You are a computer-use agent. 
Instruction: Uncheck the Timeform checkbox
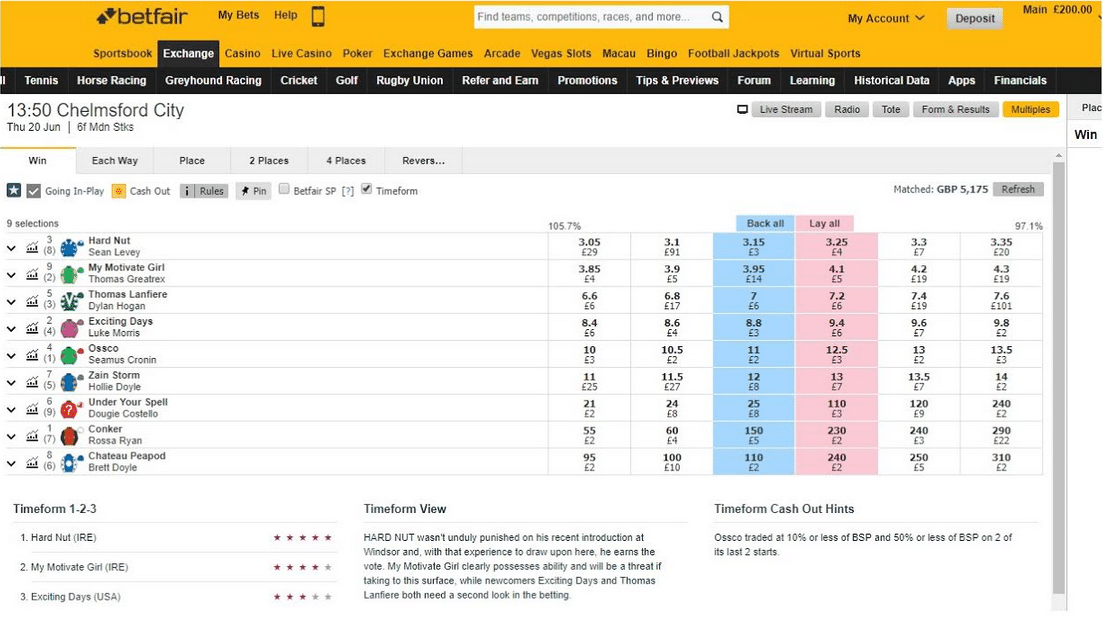click(366, 189)
